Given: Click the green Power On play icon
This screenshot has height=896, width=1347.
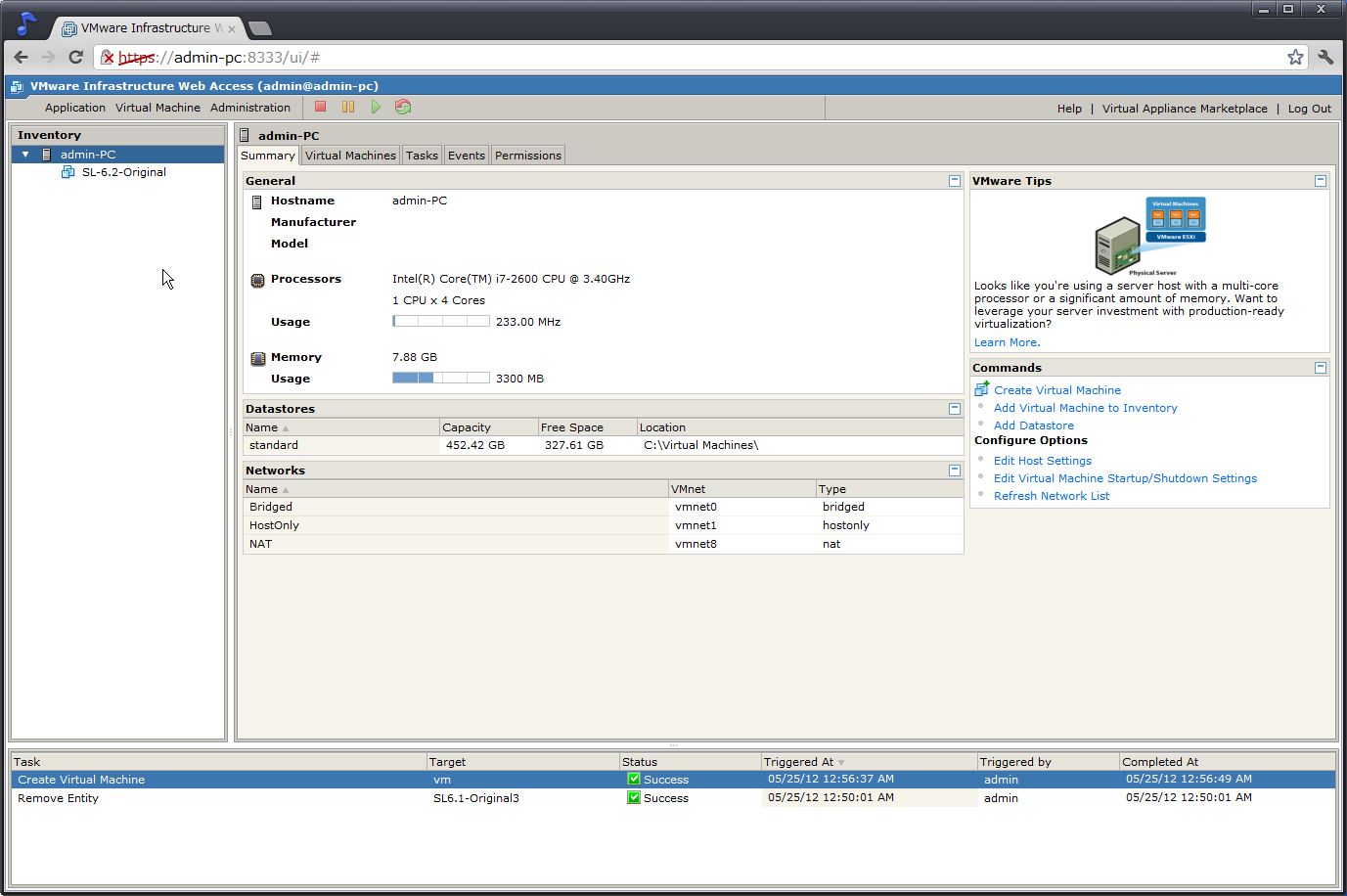Looking at the screenshot, I should point(376,107).
